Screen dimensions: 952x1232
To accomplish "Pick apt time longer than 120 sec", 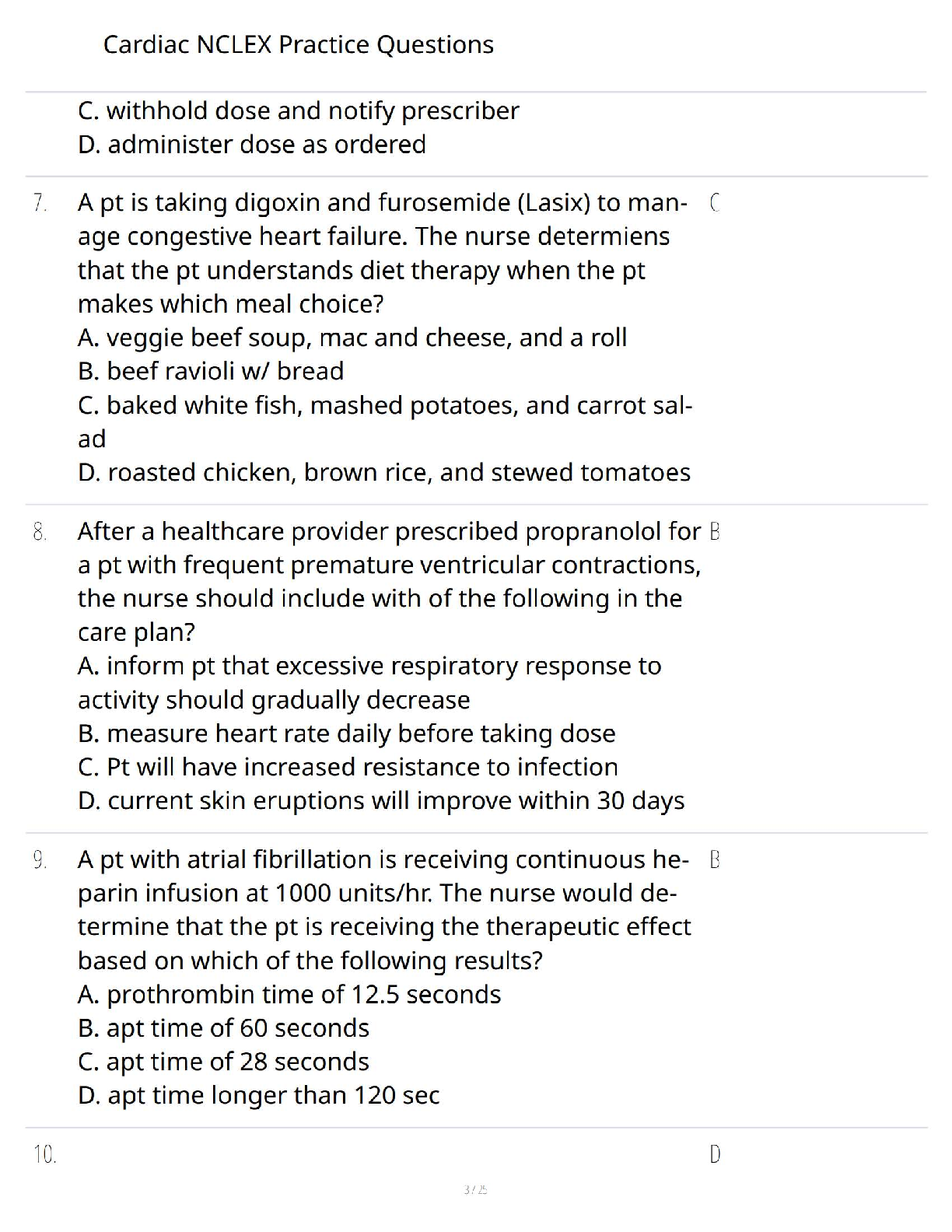I will (x=258, y=1096).
